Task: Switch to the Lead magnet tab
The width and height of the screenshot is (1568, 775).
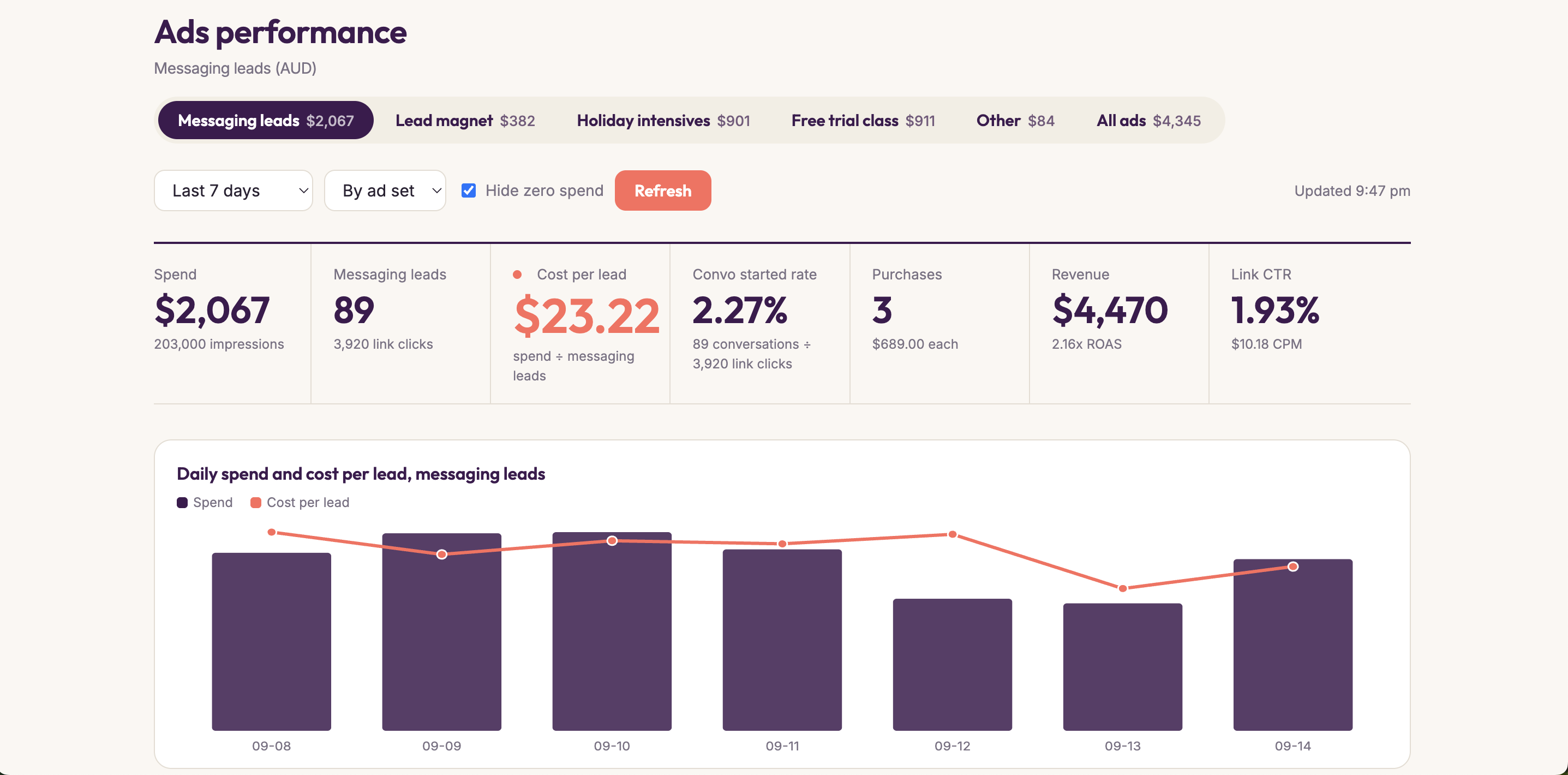Action: pyautogui.click(x=465, y=121)
